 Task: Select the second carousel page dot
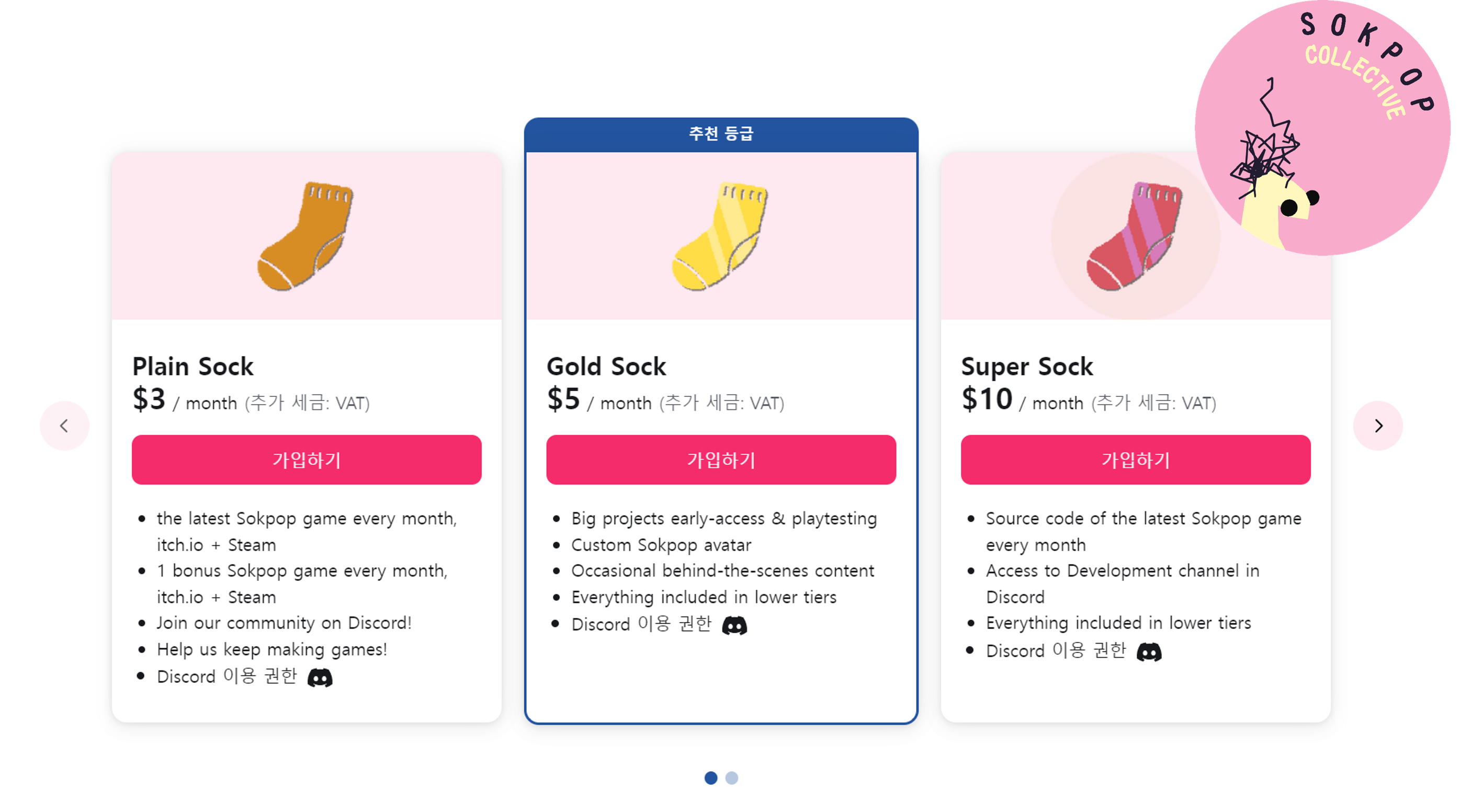click(x=731, y=778)
